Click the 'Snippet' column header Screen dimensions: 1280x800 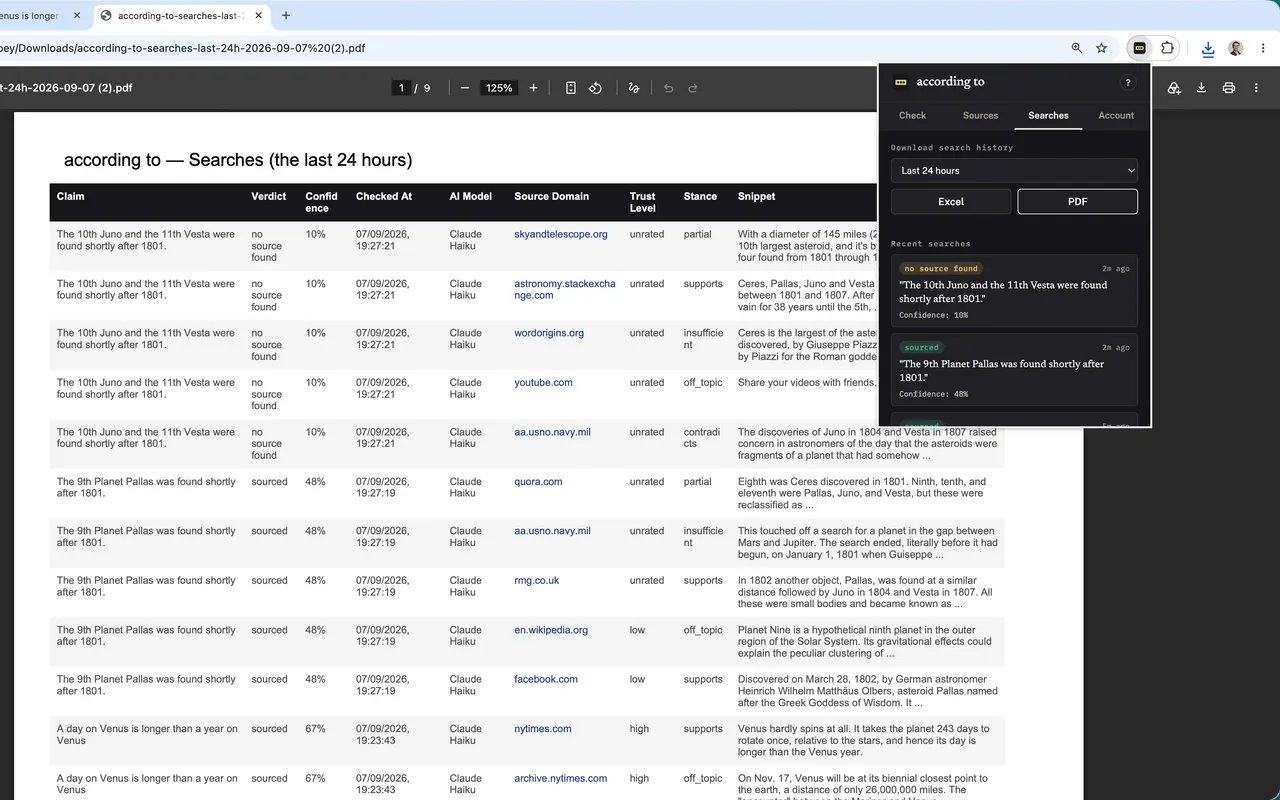click(757, 196)
